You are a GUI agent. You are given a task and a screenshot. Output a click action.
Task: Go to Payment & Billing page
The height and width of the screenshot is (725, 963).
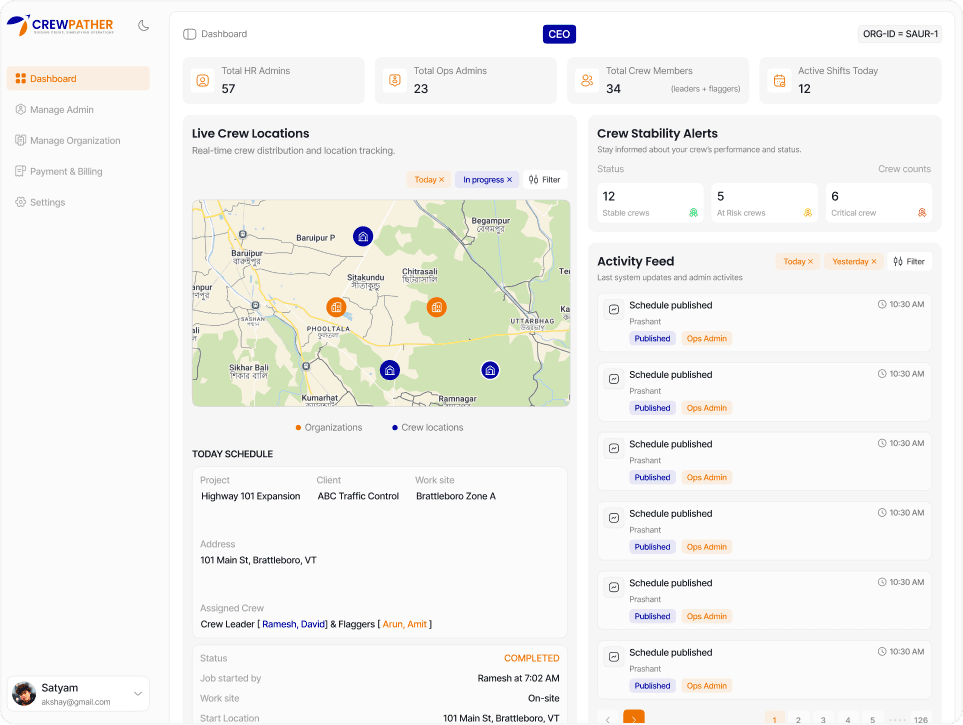[x=66, y=172]
